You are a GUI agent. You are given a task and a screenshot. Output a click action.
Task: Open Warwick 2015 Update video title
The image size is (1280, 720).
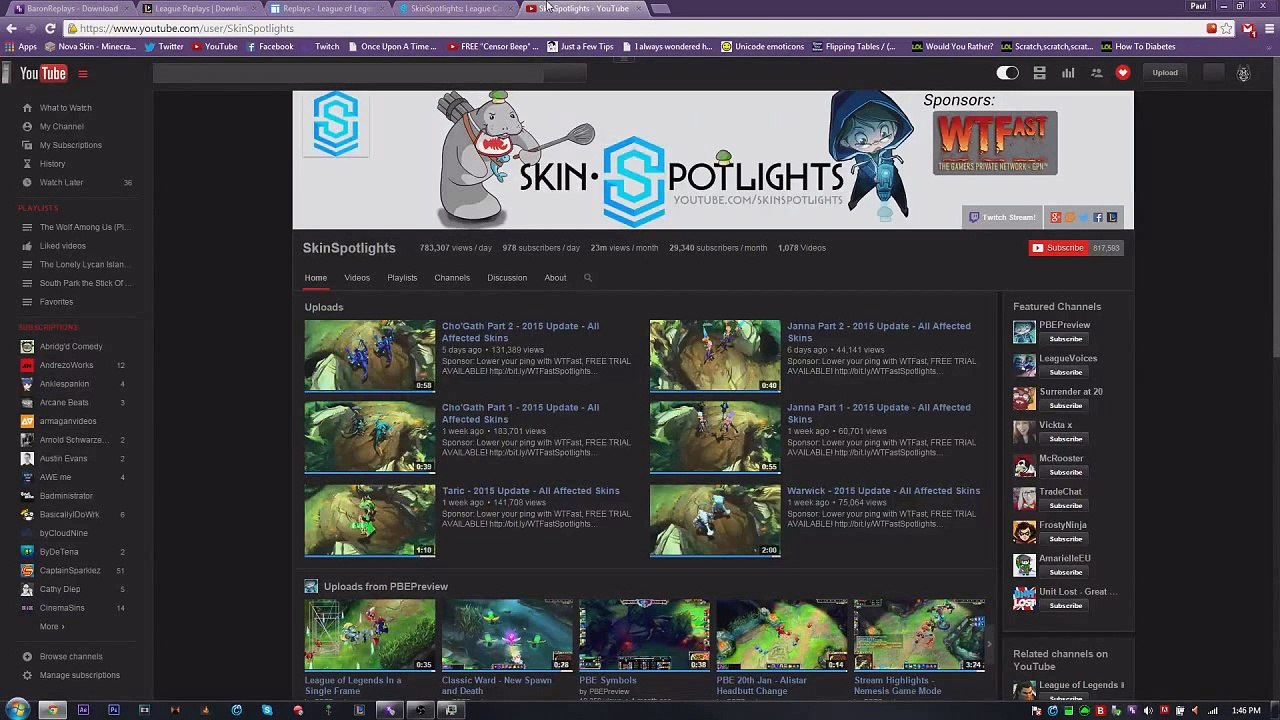tap(884, 491)
